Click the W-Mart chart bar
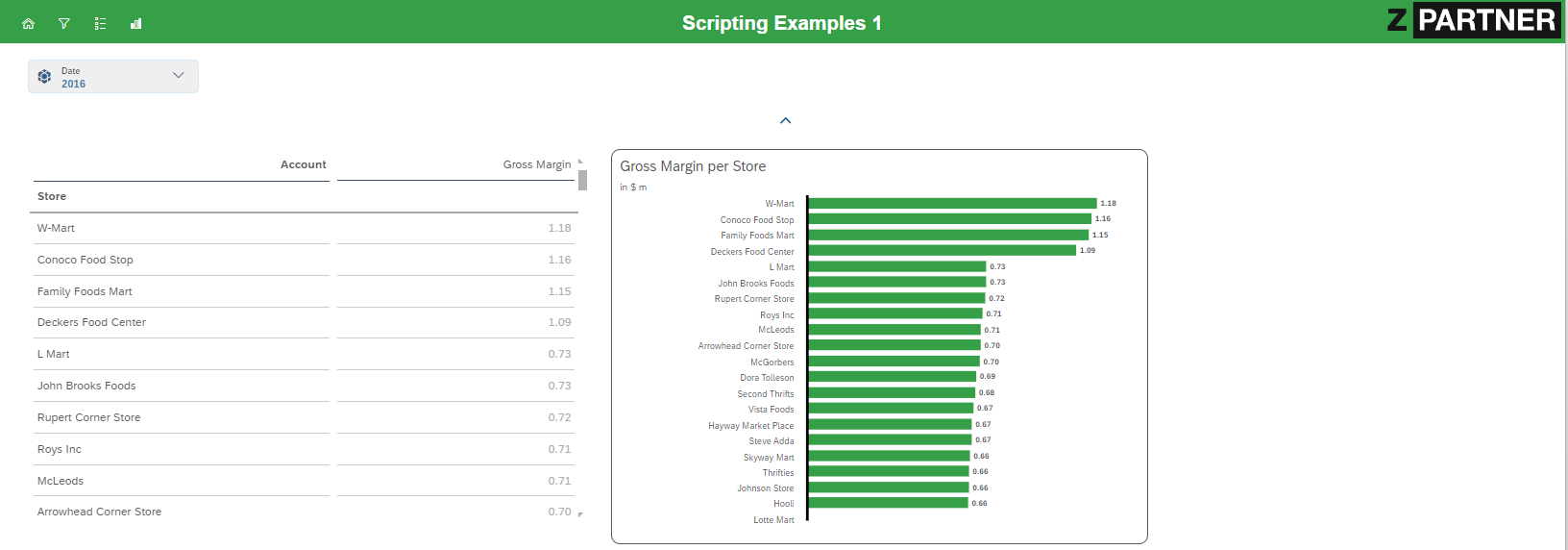This screenshot has height=550, width=1568. tap(952, 203)
